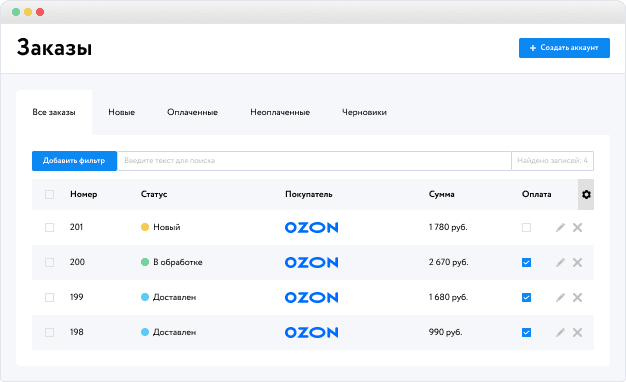Sort by the Номер column header
The image size is (626, 382).
click(x=83, y=194)
